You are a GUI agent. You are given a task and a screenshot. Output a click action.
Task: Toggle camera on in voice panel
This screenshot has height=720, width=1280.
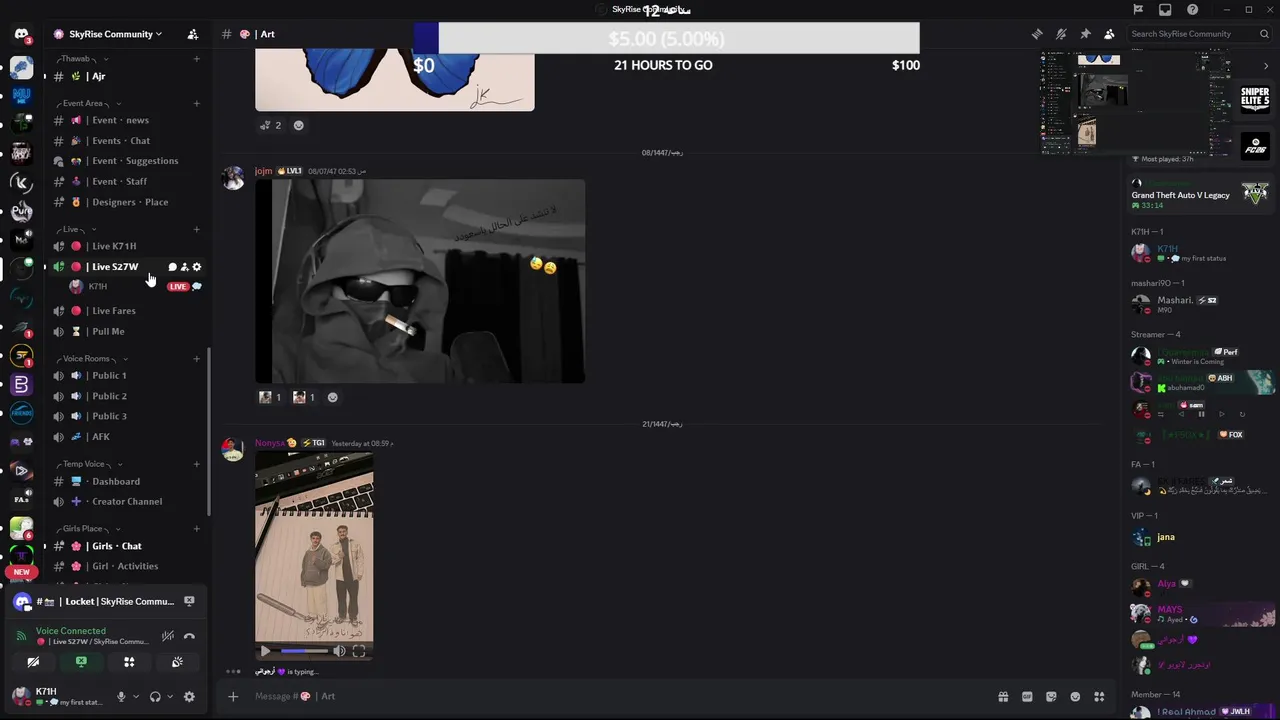click(33, 662)
